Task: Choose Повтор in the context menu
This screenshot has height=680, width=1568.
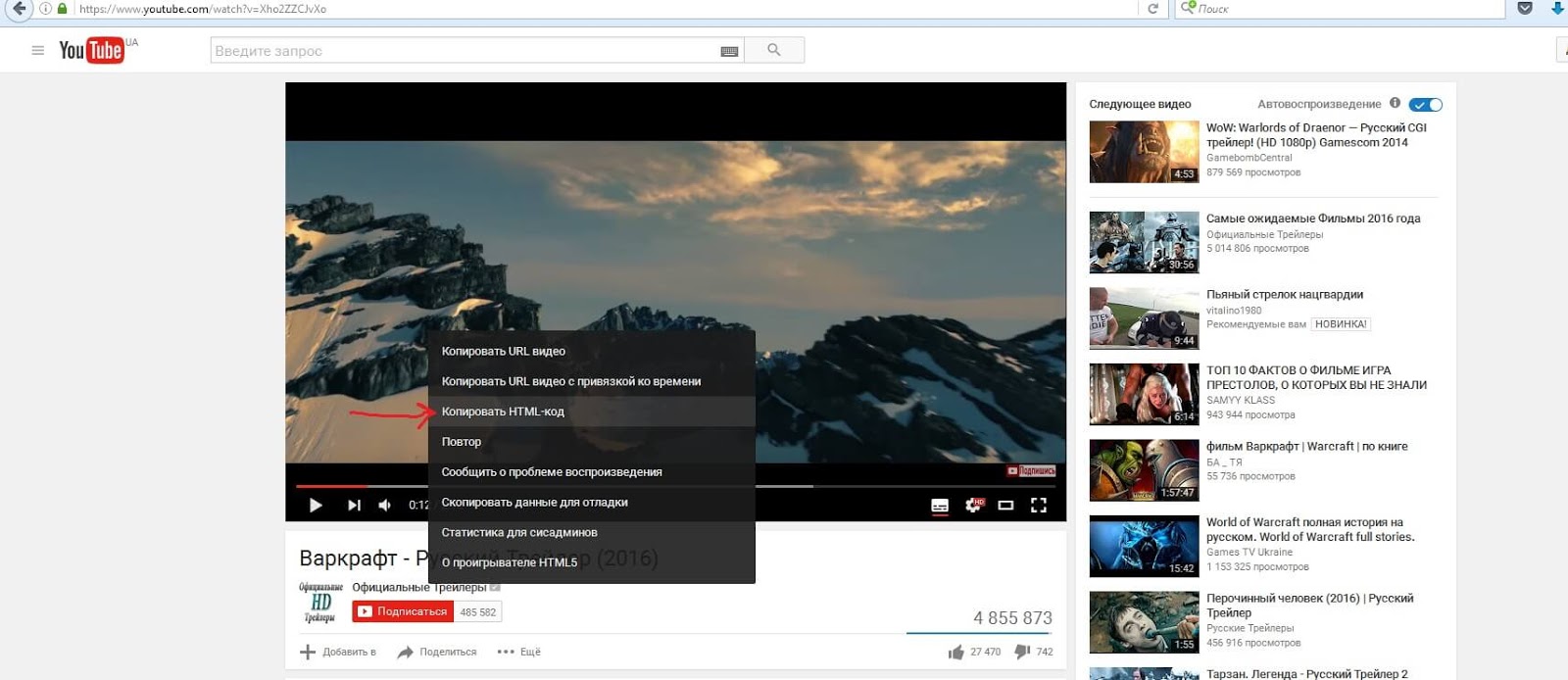Action: 591,442
